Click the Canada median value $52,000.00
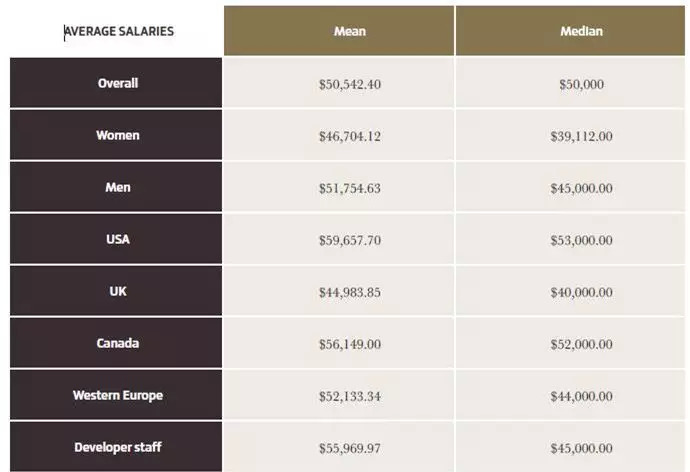The width and height of the screenshot is (690, 472). [x=581, y=344]
